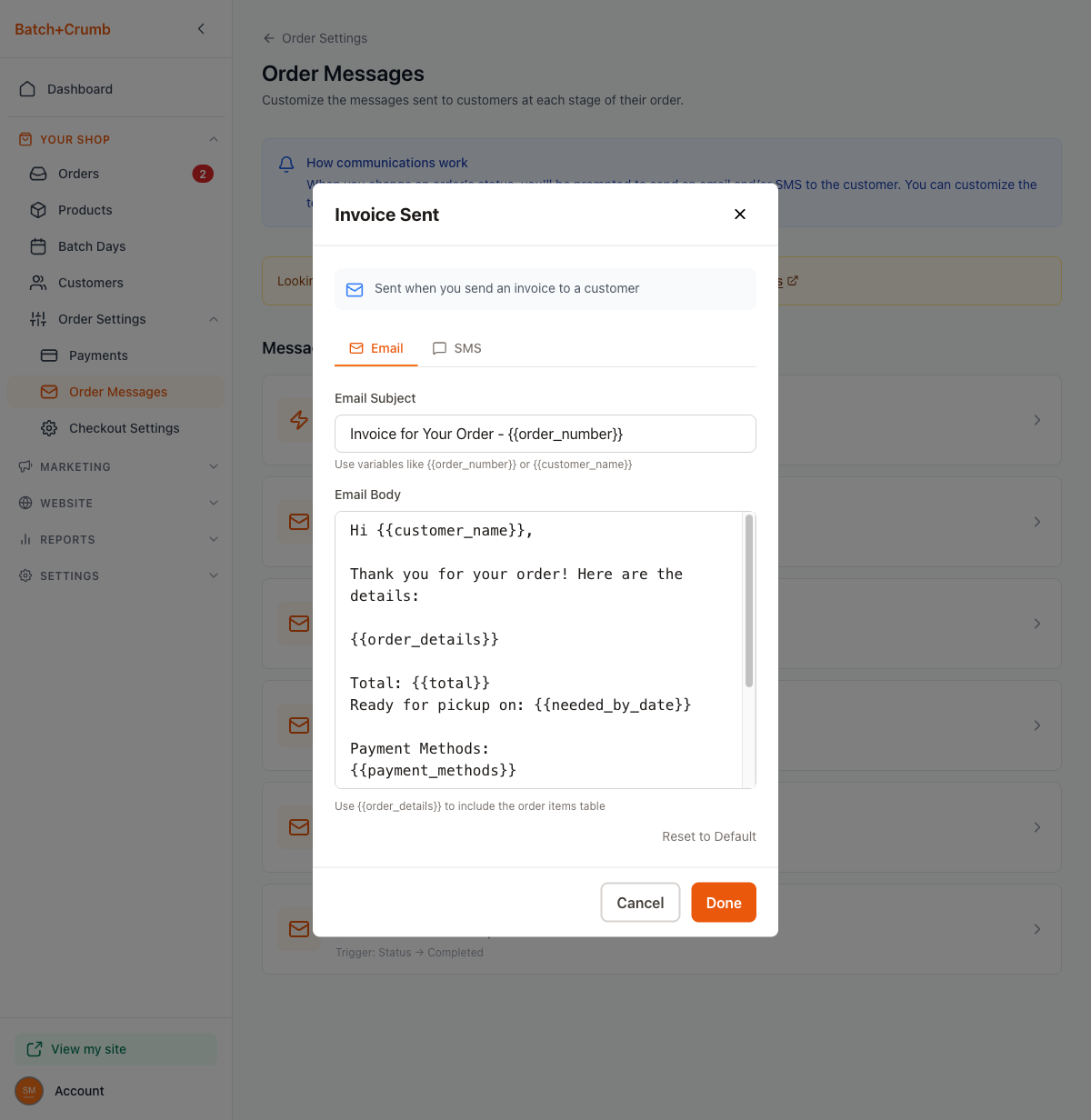1091x1120 pixels.
Task: Click Reset to Default
Action: (708, 836)
